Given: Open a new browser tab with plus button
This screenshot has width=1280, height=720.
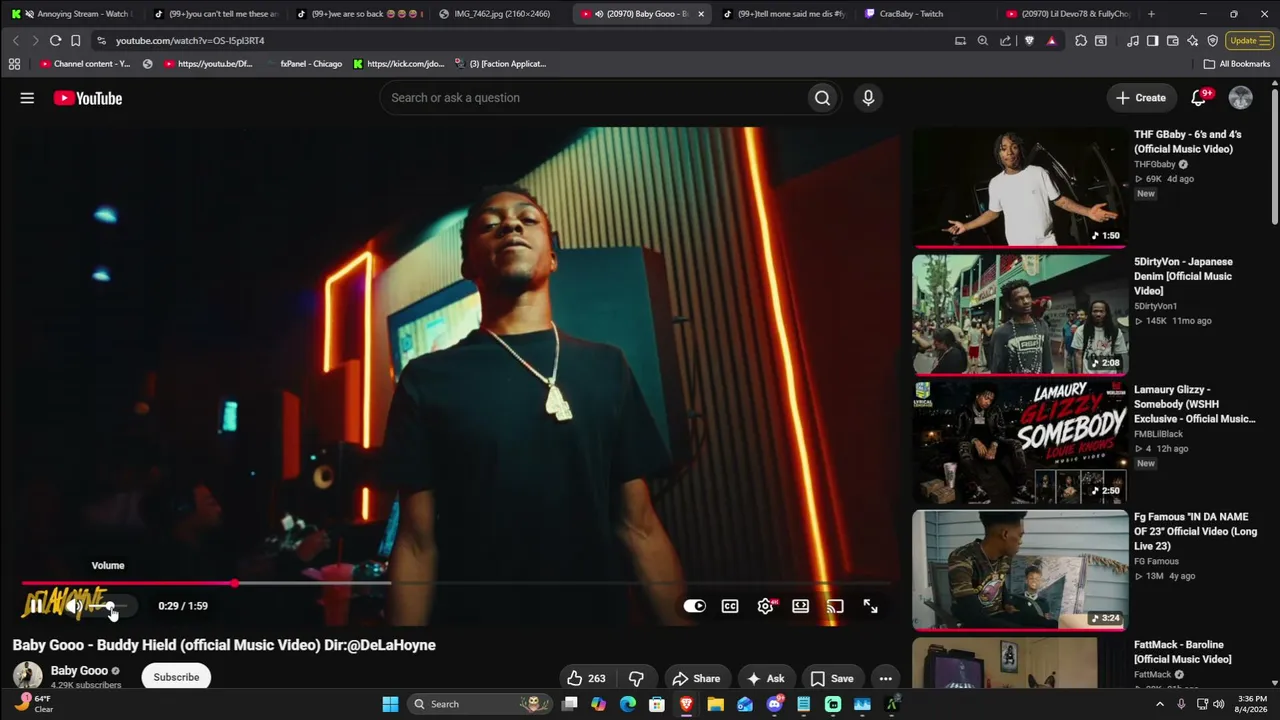Looking at the screenshot, I should (1151, 14).
